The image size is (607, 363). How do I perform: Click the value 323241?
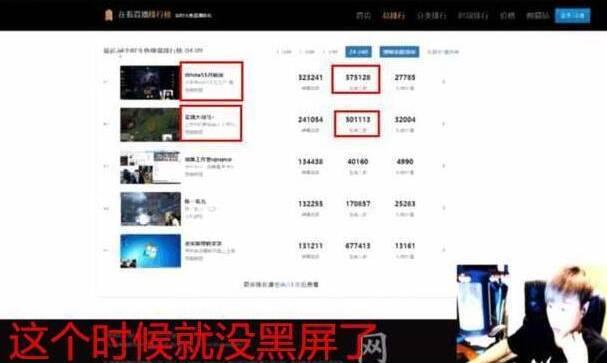click(x=310, y=77)
